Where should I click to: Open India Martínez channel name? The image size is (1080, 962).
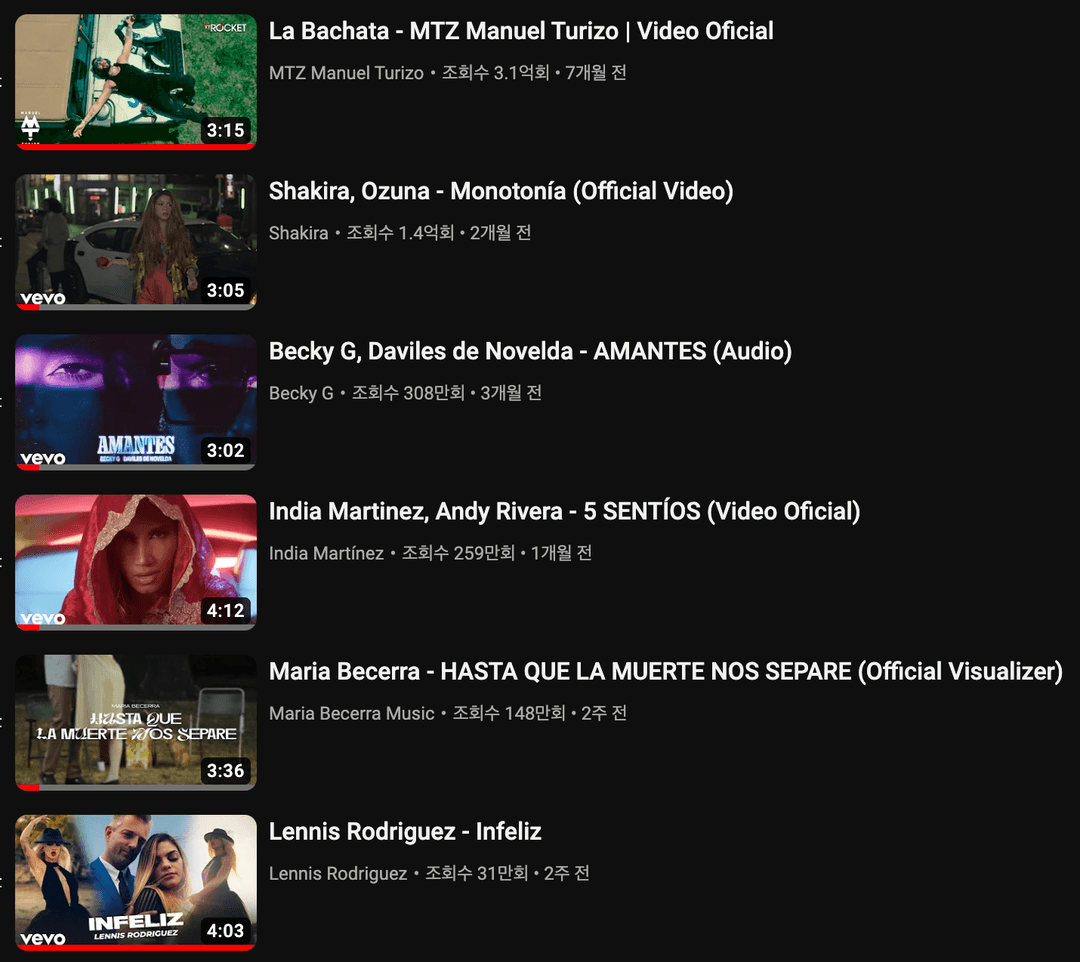(x=326, y=553)
